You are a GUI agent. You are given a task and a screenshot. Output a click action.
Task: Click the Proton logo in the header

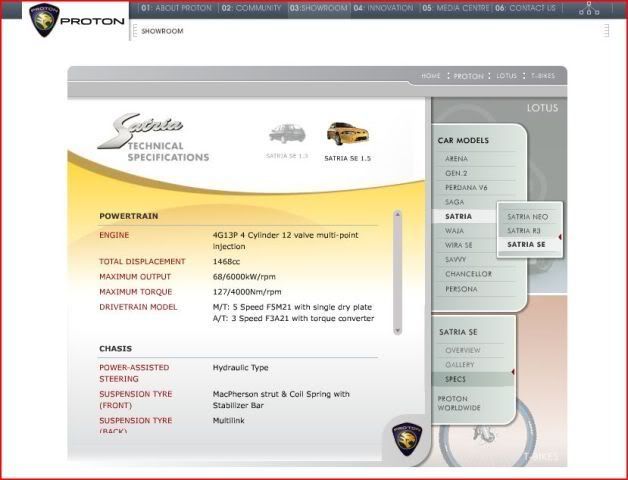(45, 19)
